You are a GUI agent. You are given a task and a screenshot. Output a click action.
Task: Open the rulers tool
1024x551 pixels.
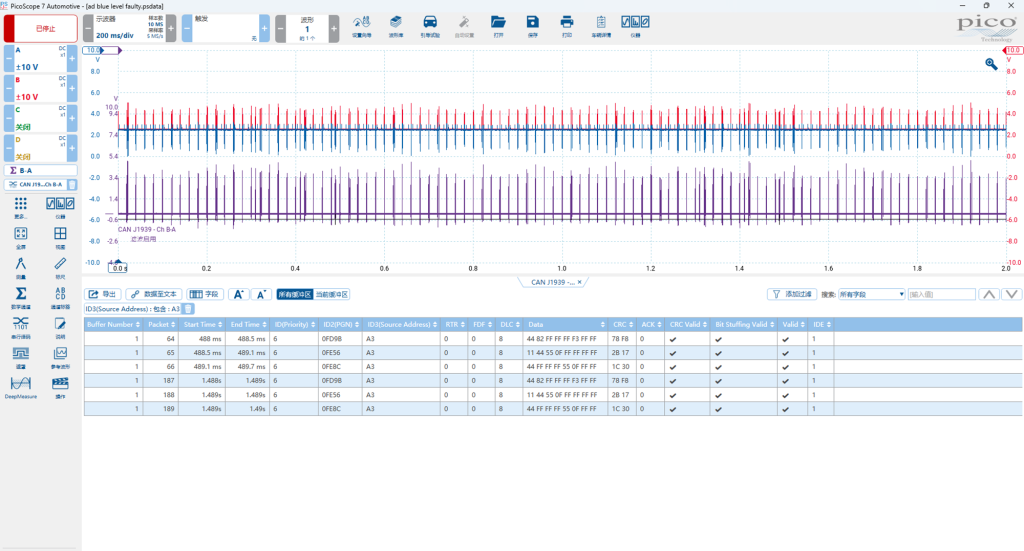(x=60, y=266)
